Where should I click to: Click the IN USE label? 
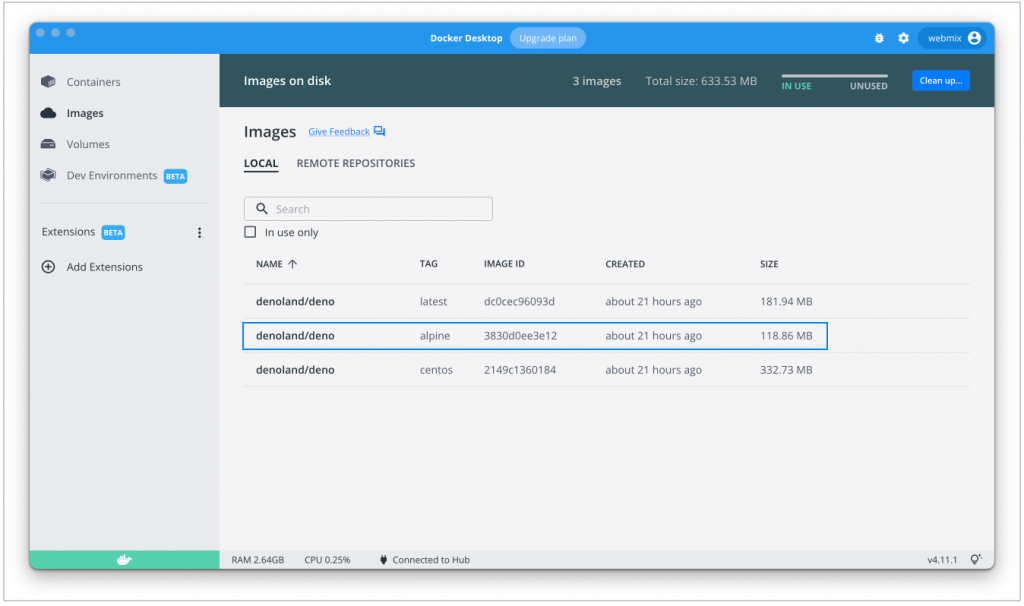[796, 86]
